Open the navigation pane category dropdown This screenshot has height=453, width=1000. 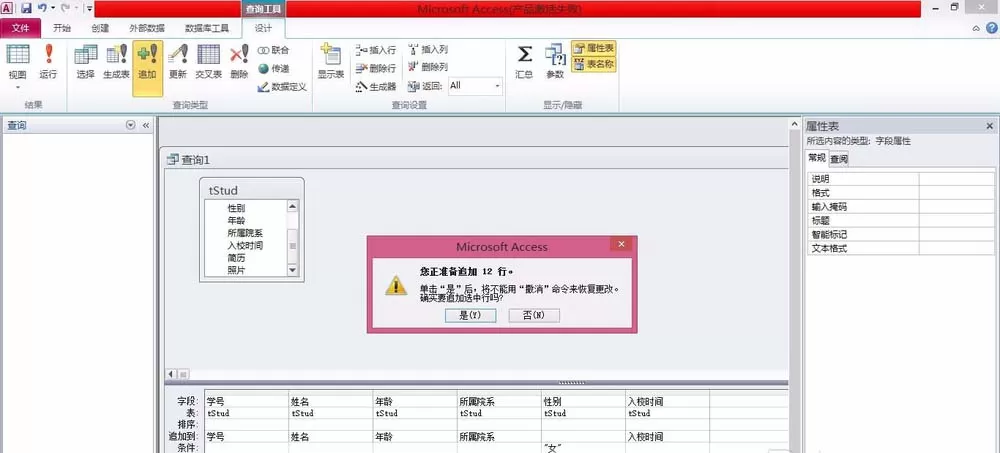tap(131, 126)
